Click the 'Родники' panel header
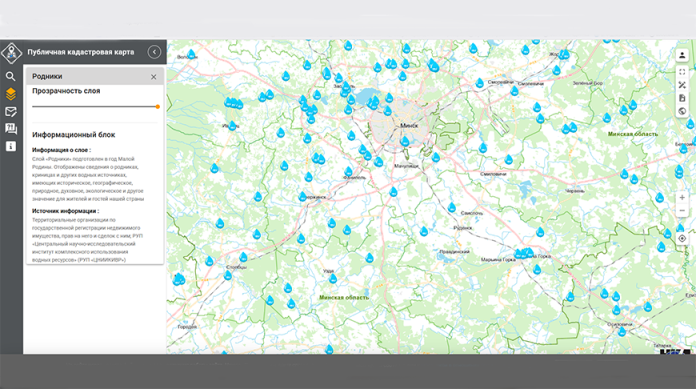The image size is (696, 389). coord(95,76)
